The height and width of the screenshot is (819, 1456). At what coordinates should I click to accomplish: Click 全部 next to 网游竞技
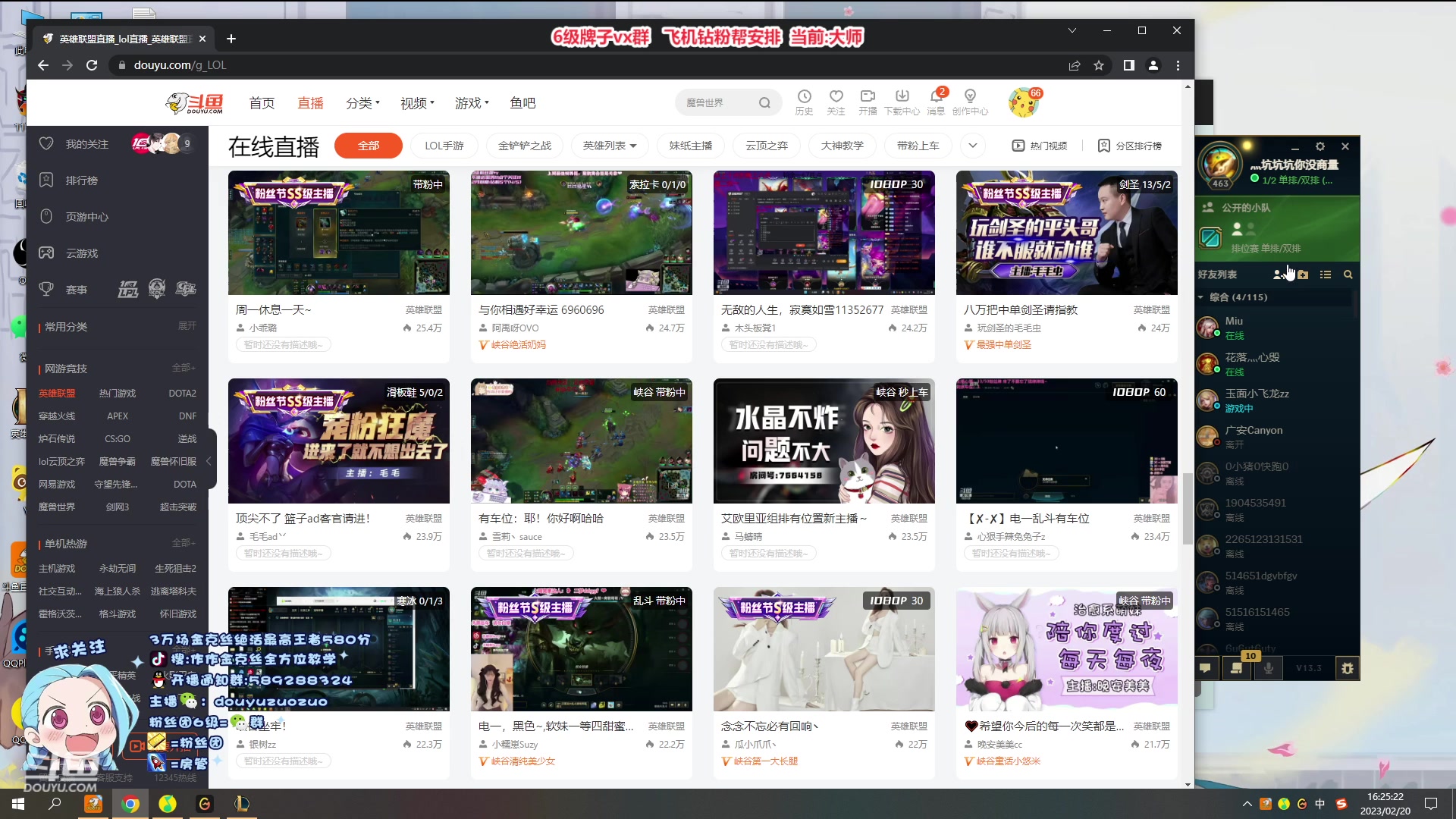point(184,368)
